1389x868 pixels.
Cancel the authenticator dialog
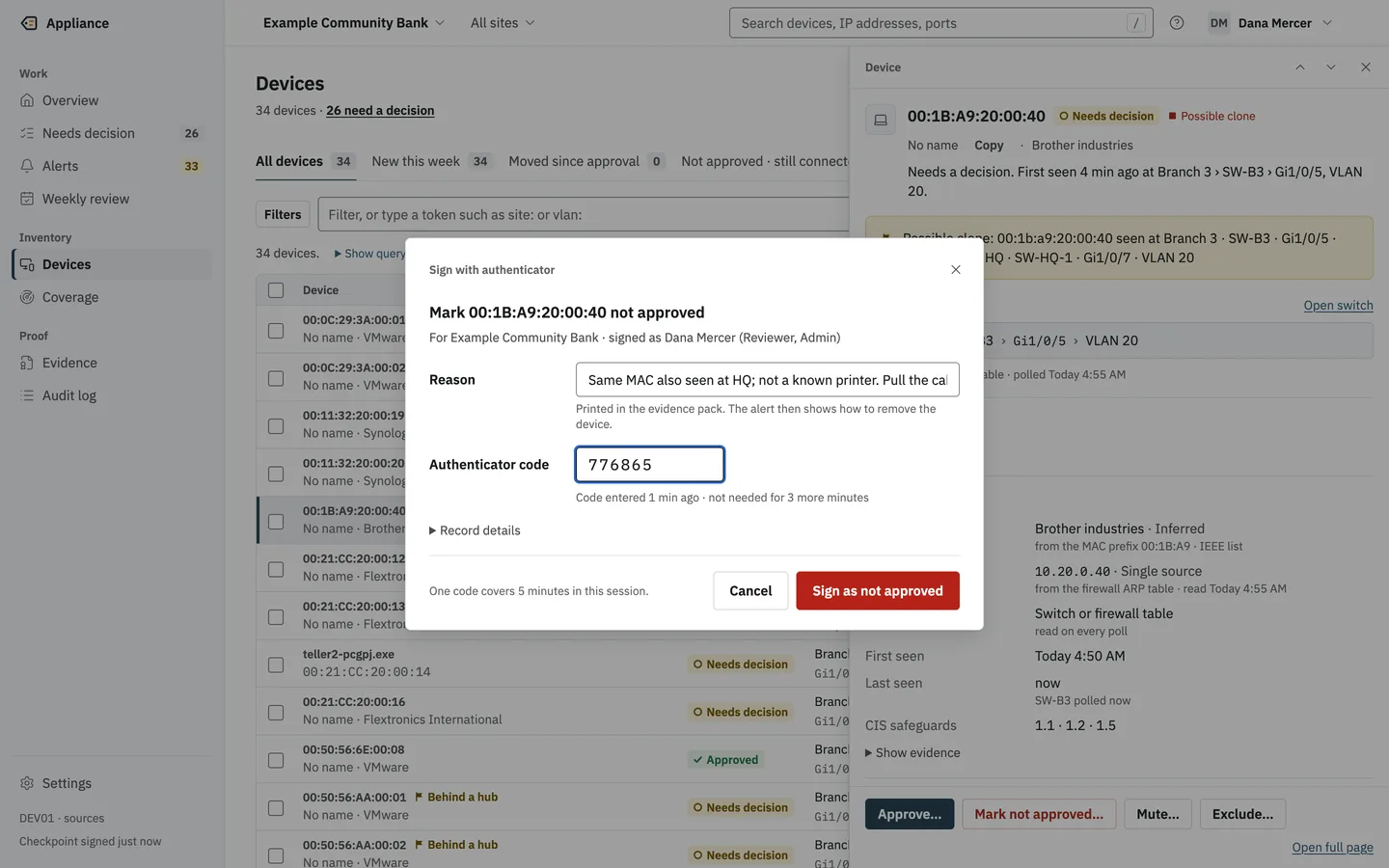pos(750,591)
